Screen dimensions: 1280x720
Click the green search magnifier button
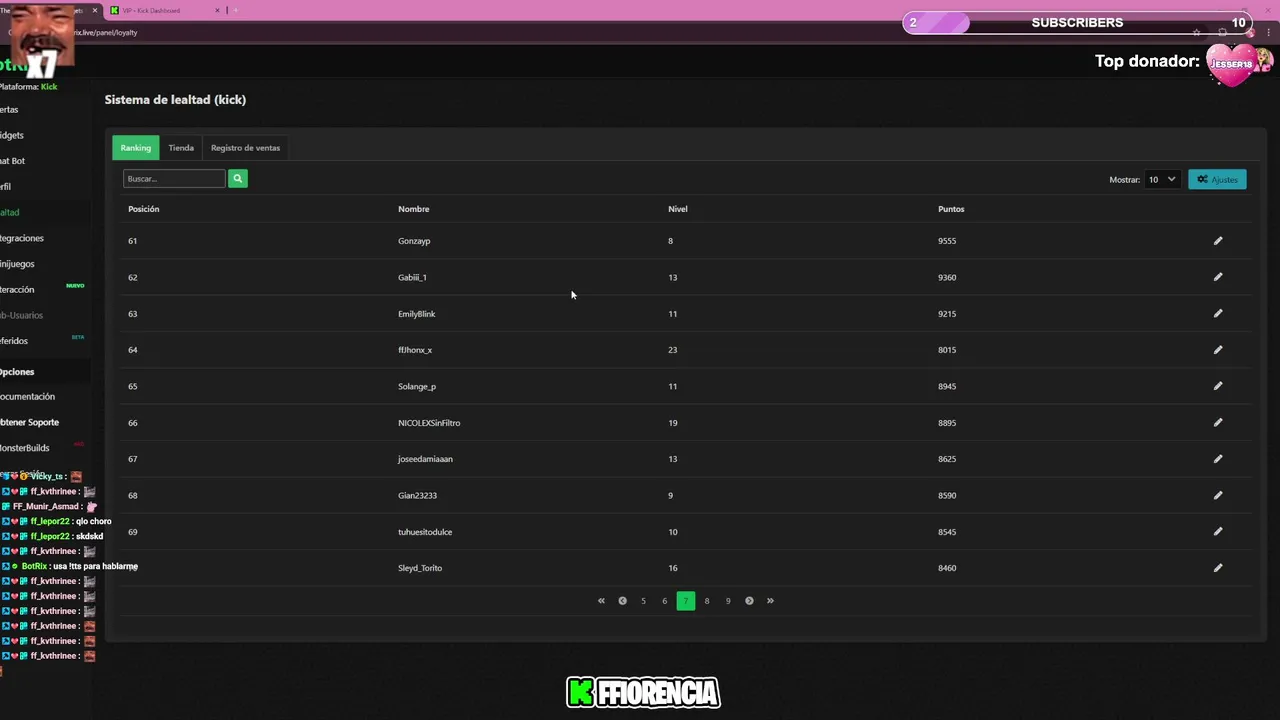(x=238, y=179)
